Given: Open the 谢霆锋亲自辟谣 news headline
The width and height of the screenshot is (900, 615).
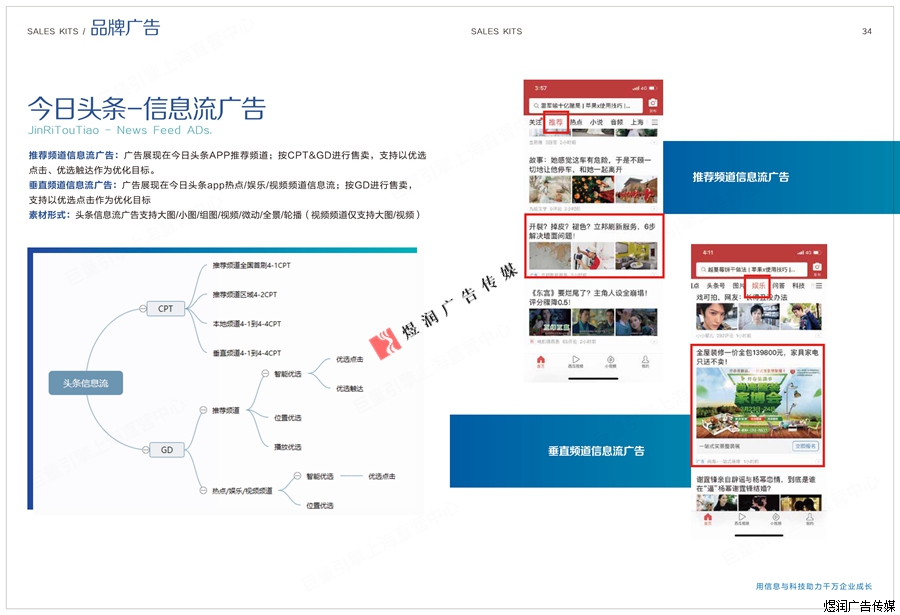Looking at the screenshot, I should pyautogui.click(x=755, y=484).
